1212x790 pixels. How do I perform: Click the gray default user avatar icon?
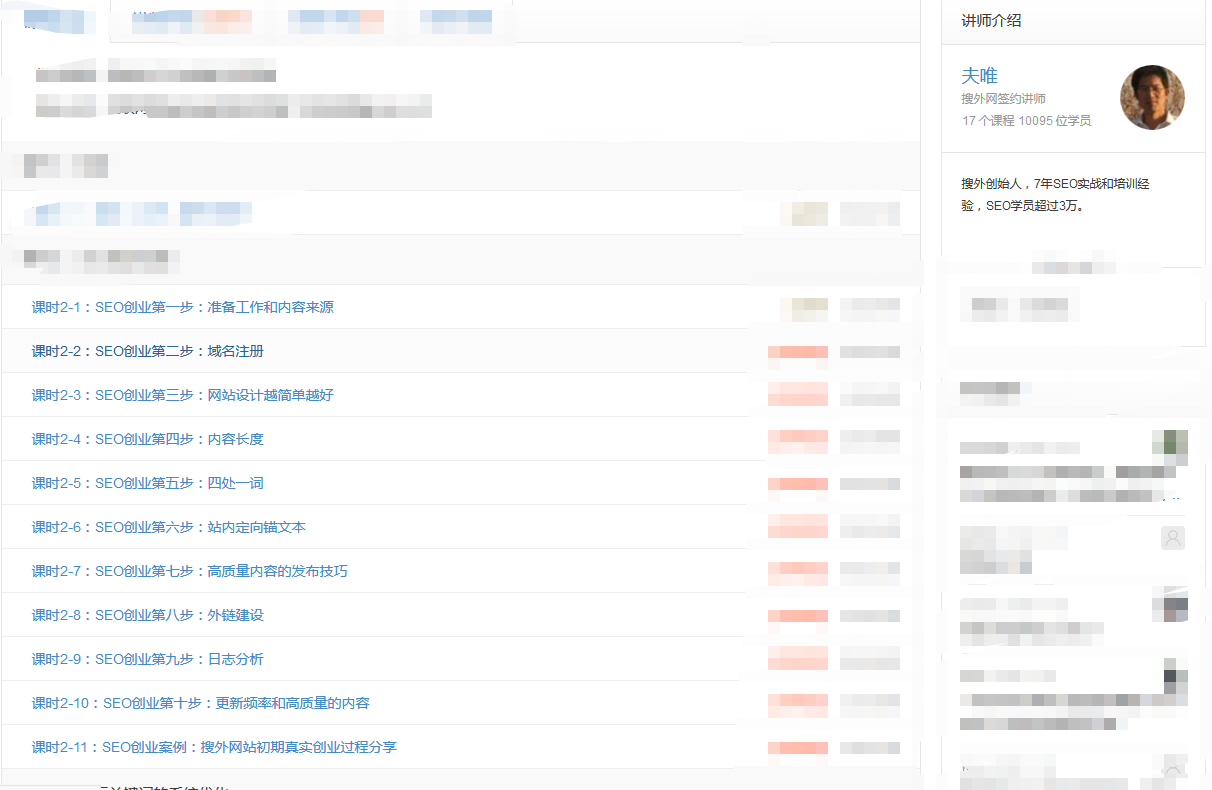[1173, 538]
